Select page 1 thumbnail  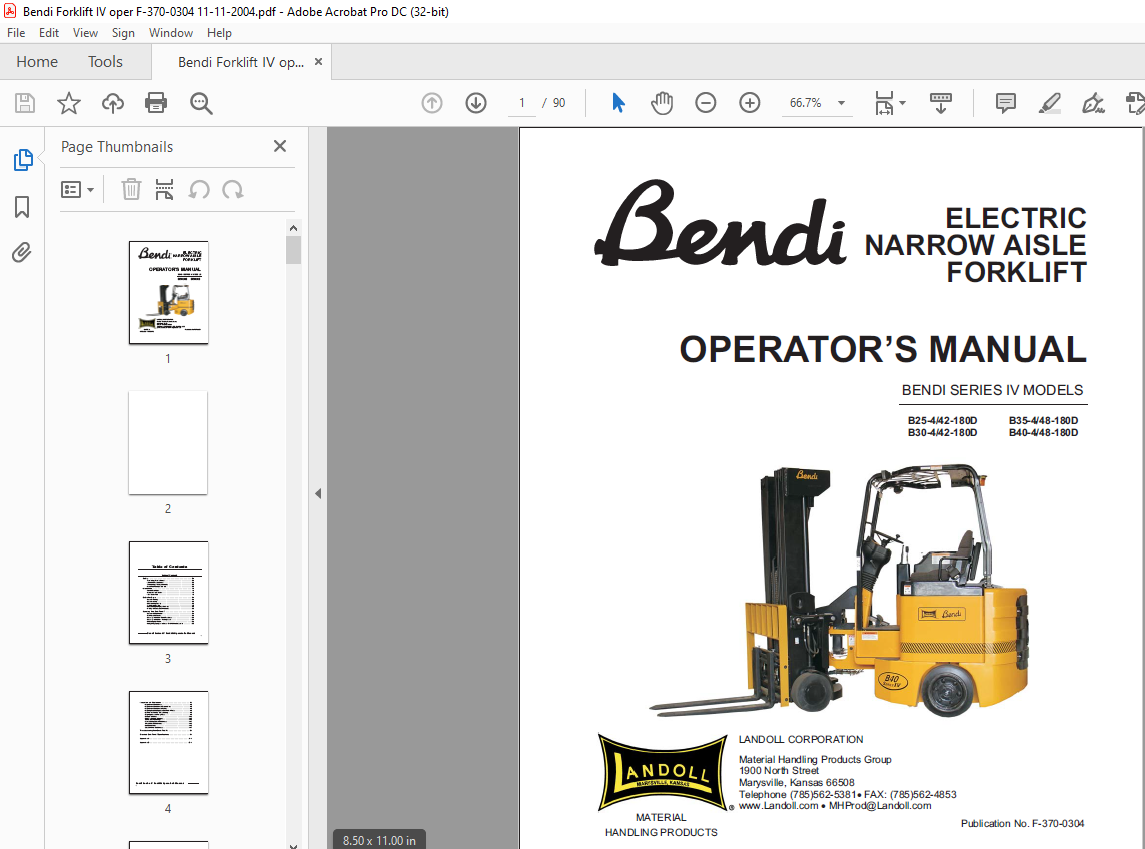pyautogui.click(x=169, y=292)
